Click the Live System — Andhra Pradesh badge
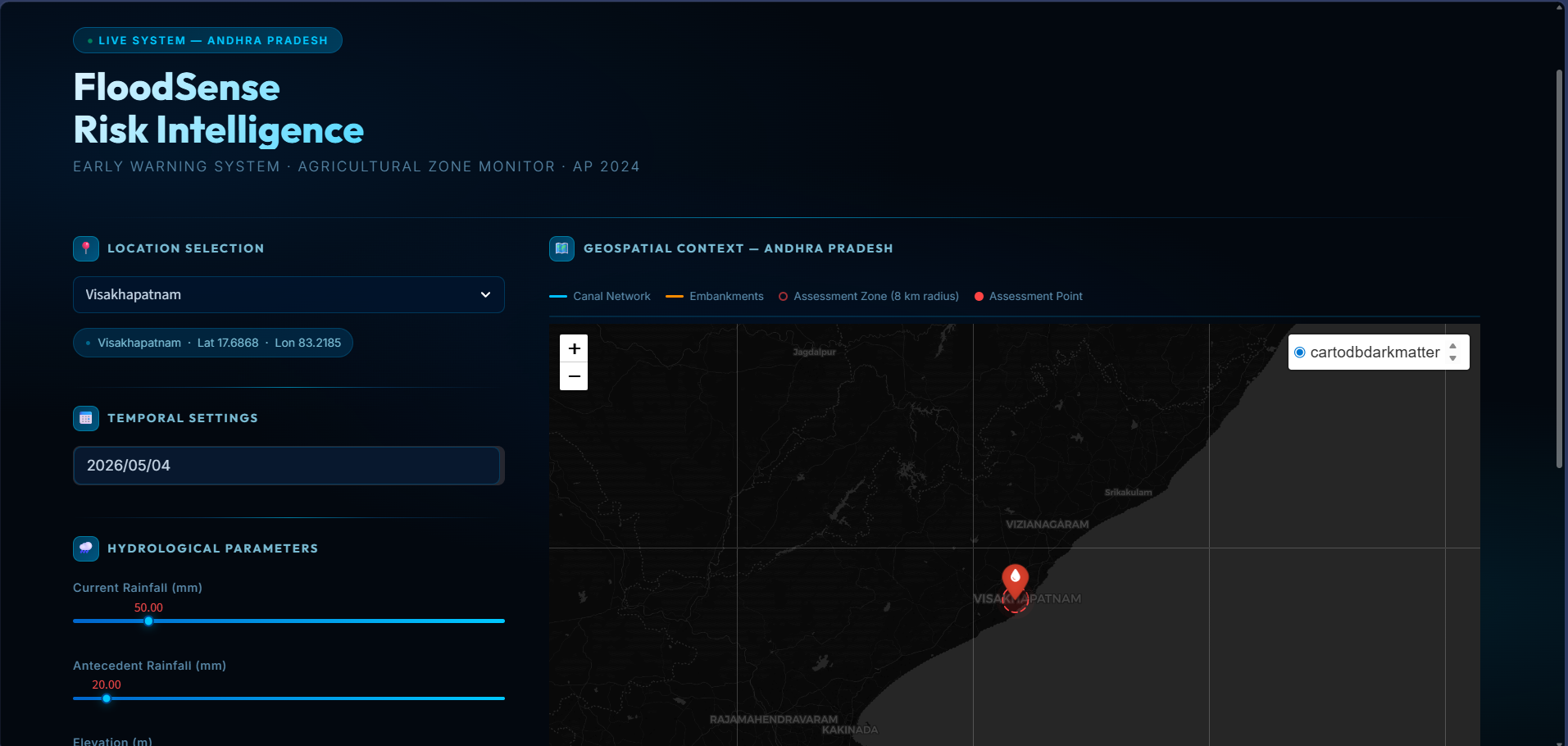Viewport: 1568px width, 746px height. pos(207,40)
